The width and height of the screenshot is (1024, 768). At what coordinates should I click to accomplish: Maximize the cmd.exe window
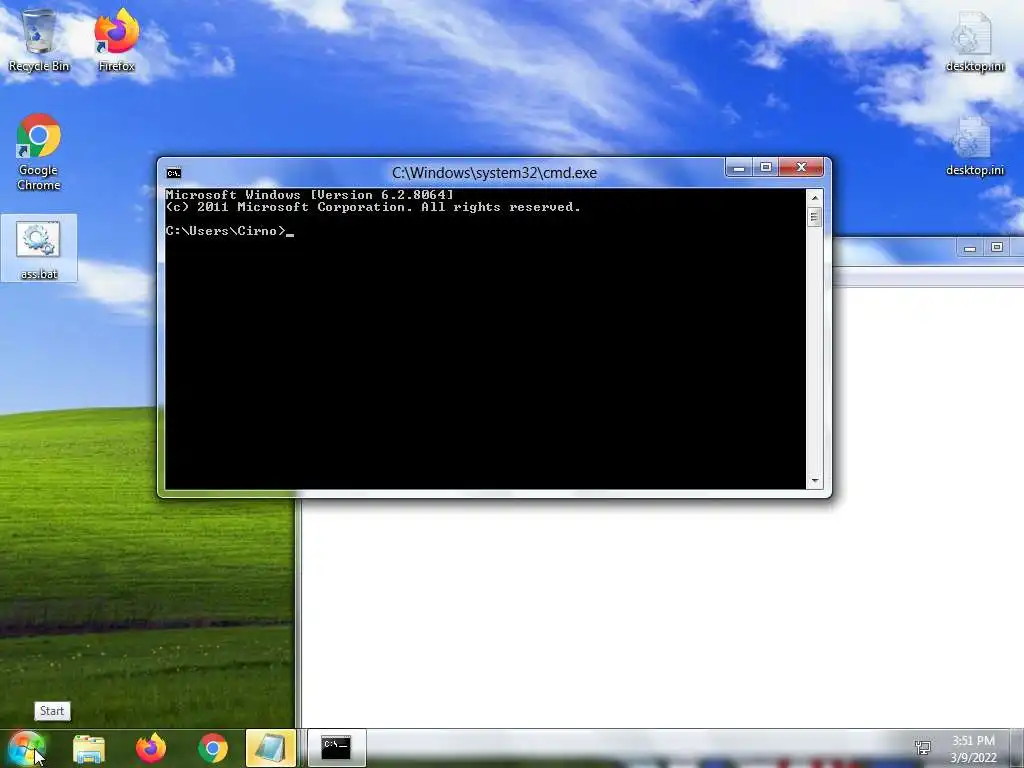point(765,168)
